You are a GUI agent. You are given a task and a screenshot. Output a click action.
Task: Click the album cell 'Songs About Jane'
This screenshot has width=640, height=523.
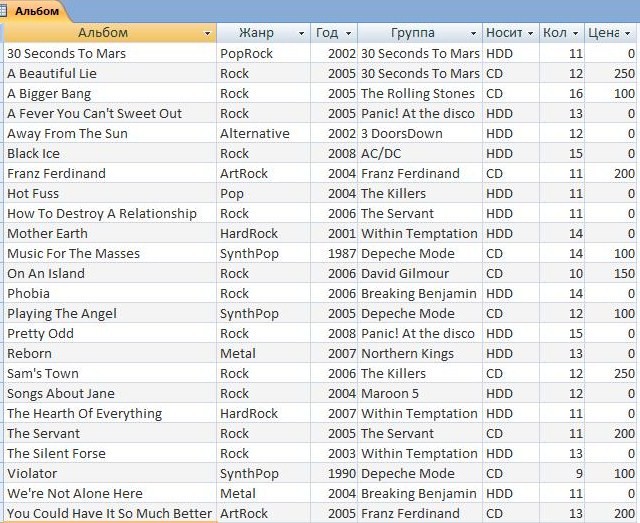(x=110, y=394)
